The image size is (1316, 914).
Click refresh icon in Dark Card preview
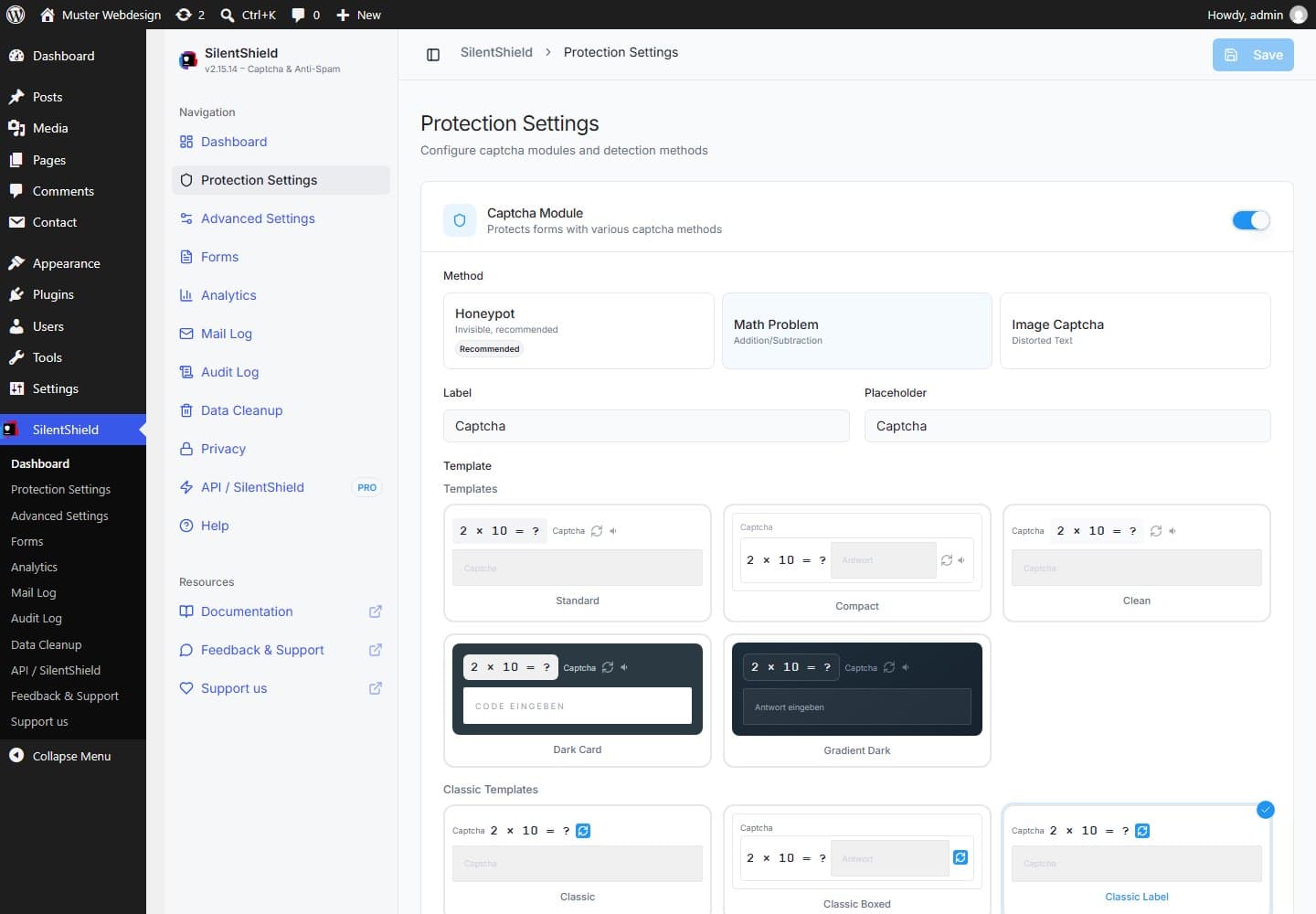pyautogui.click(x=608, y=667)
